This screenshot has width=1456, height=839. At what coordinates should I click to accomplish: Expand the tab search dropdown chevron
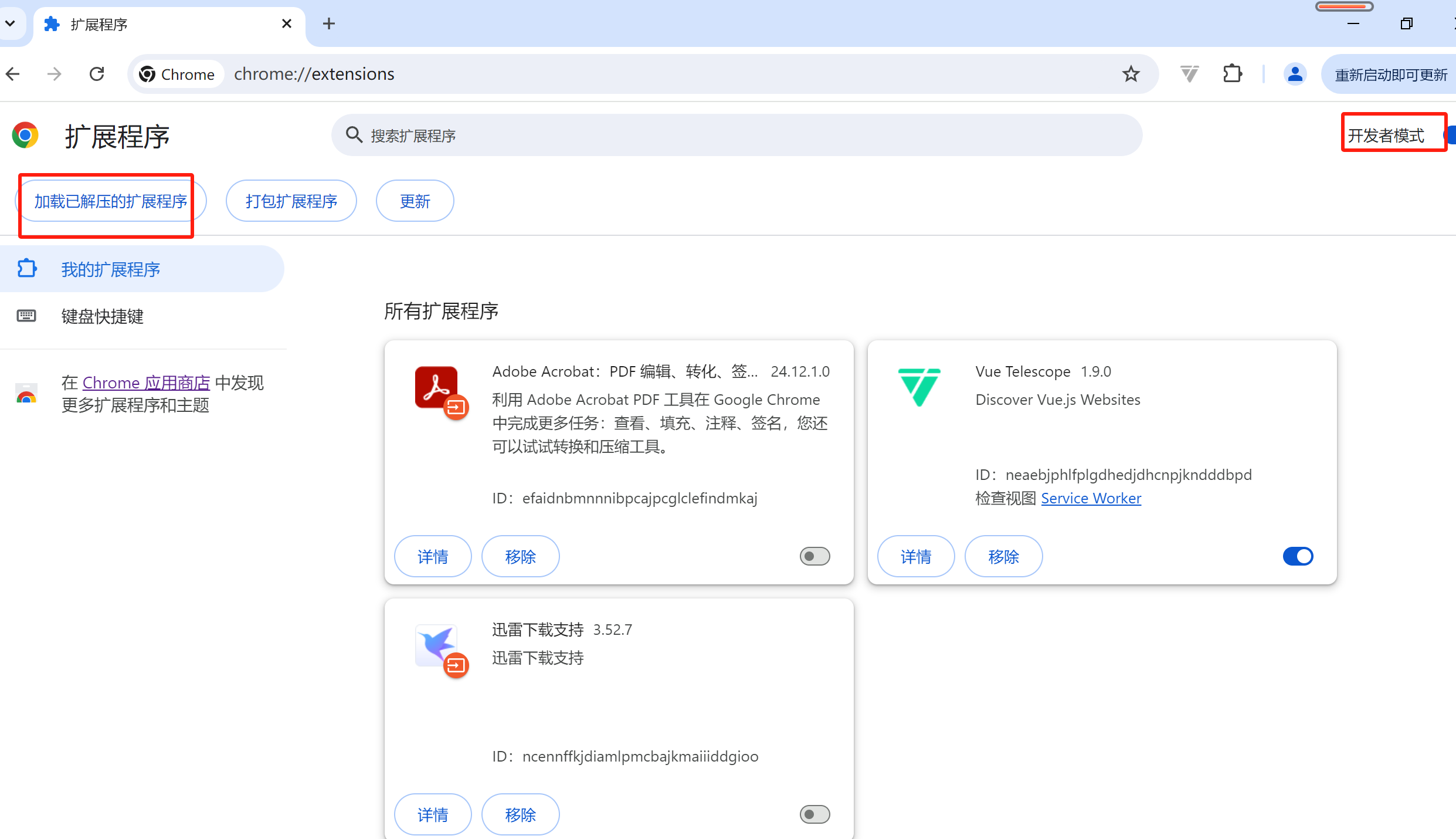[10, 23]
